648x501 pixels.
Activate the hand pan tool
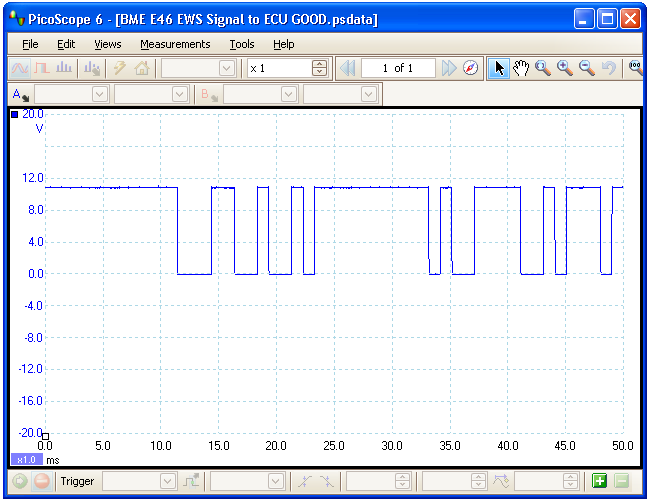point(520,68)
